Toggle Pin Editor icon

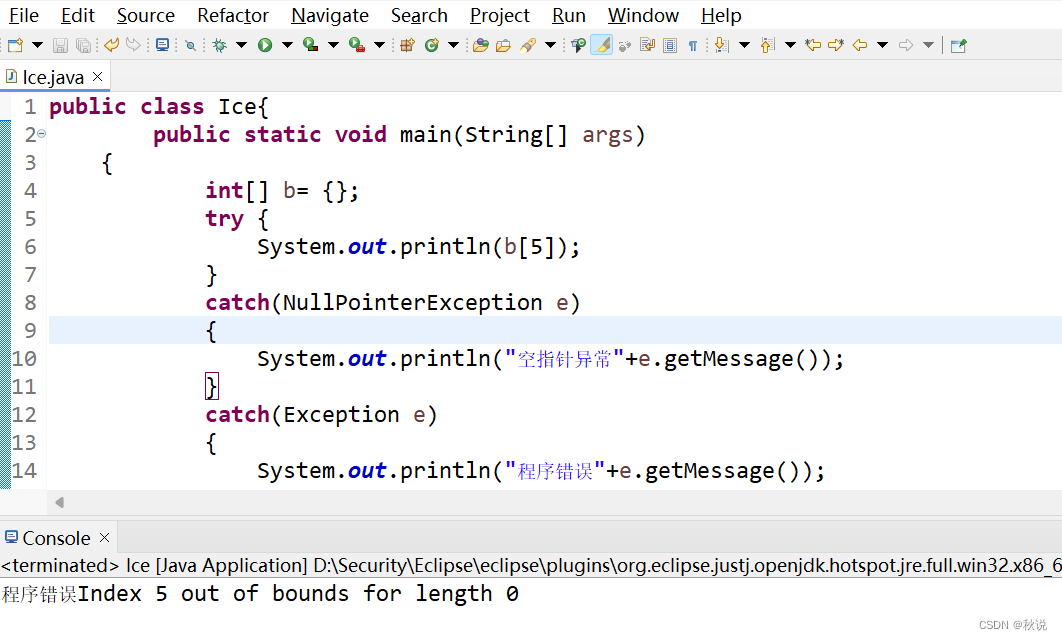pyautogui.click(x=958, y=45)
